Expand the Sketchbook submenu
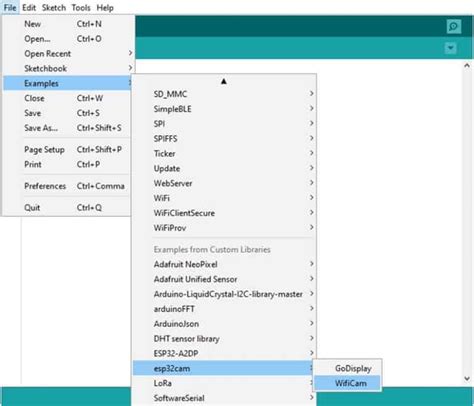This screenshot has width=474, height=406. click(x=67, y=68)
